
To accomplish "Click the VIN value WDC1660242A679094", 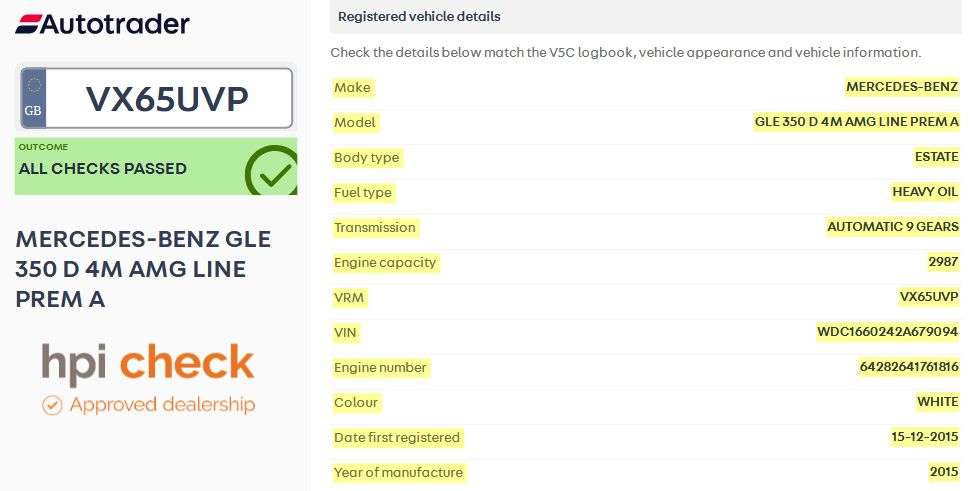I will (887, 332).
